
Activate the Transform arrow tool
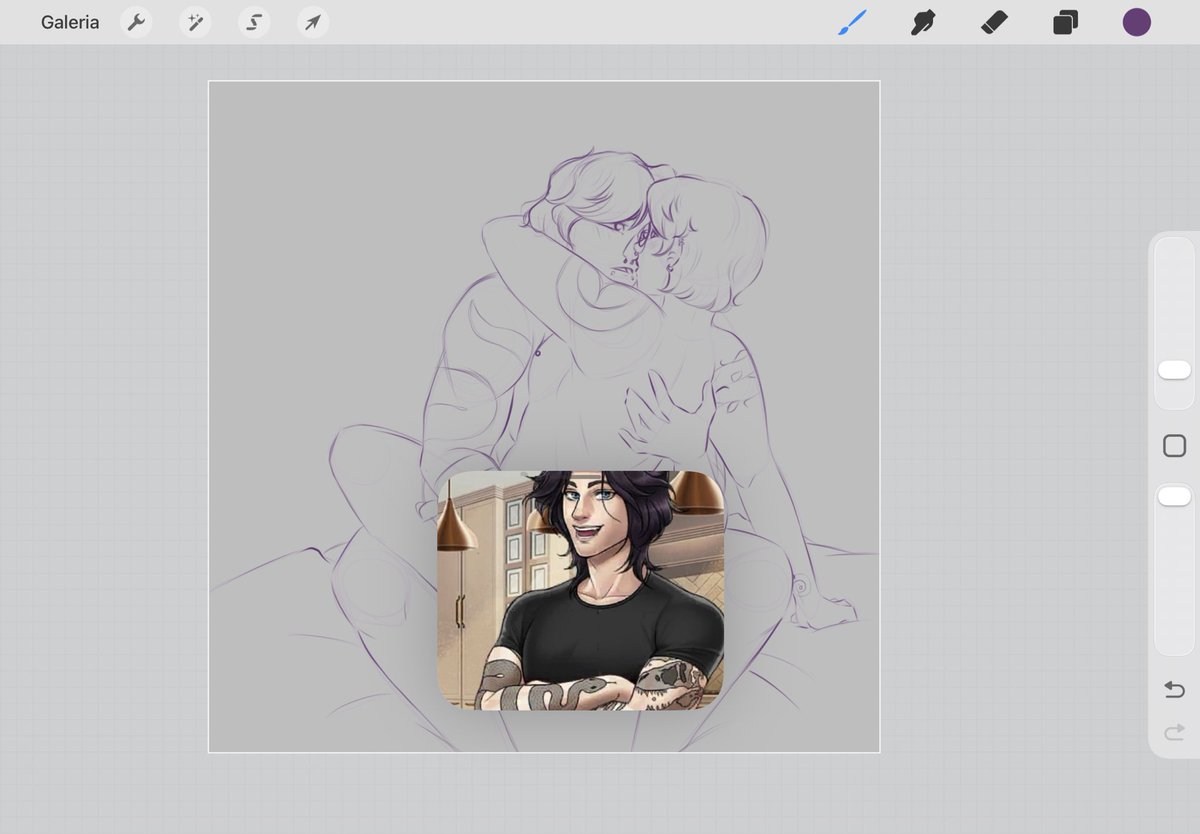coord(313,22)
